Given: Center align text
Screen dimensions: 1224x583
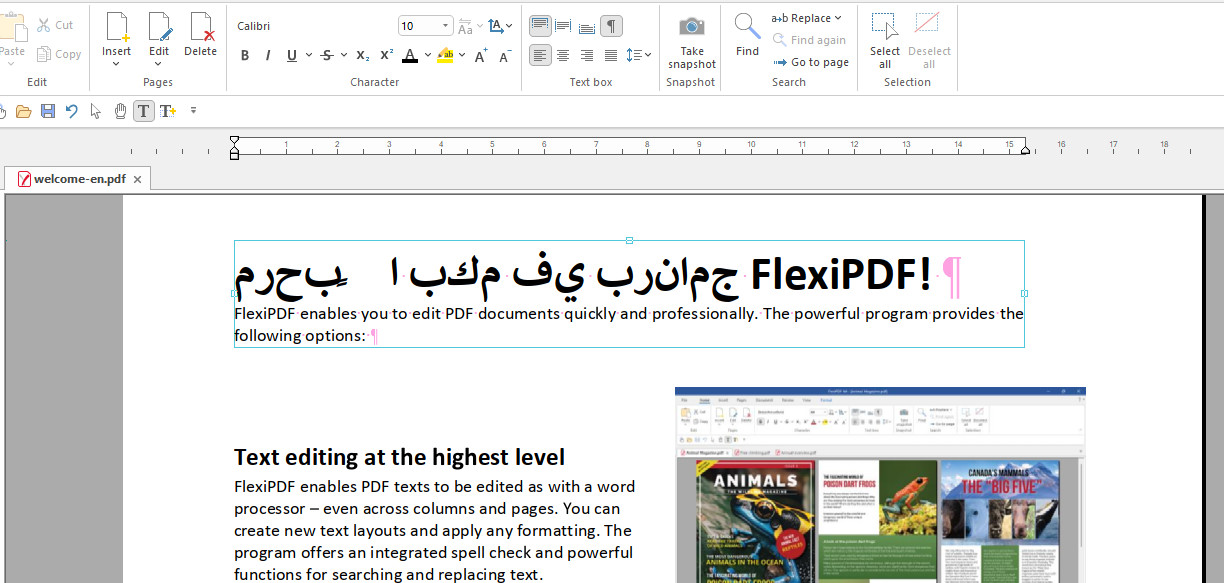Looking at the screenshot, I should [x=563, y=56].
